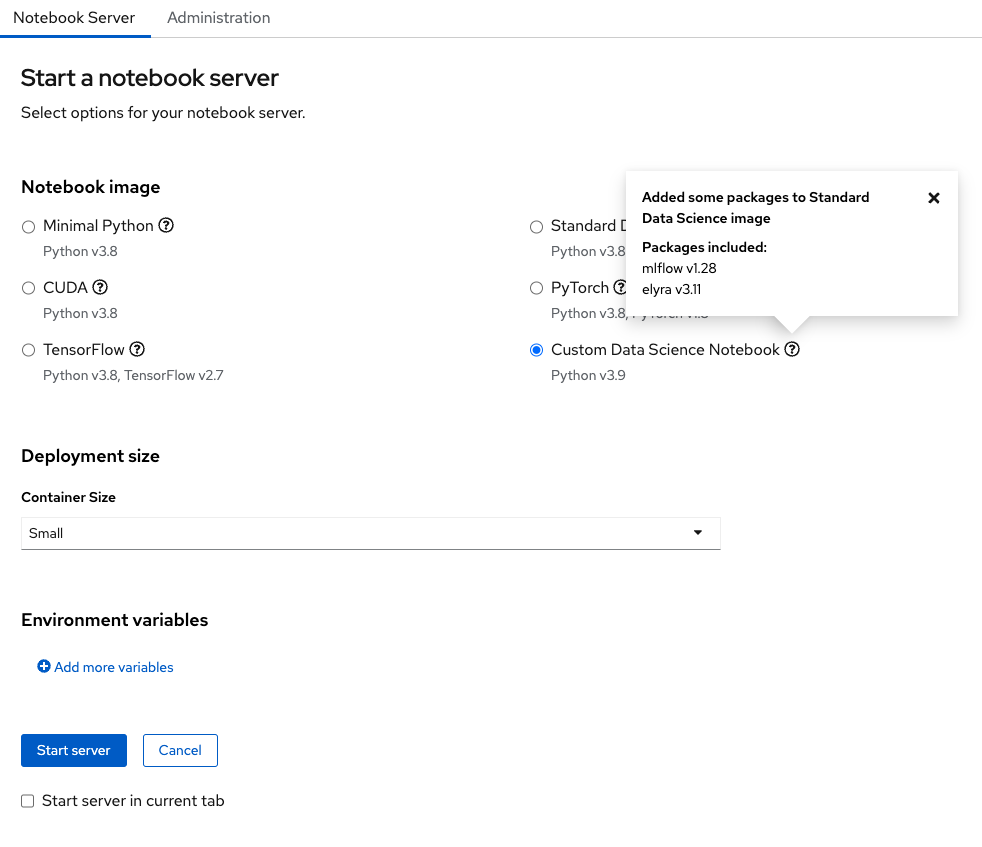Select the PyTorch radio button
982x847 pixels.
pos(536,288)
